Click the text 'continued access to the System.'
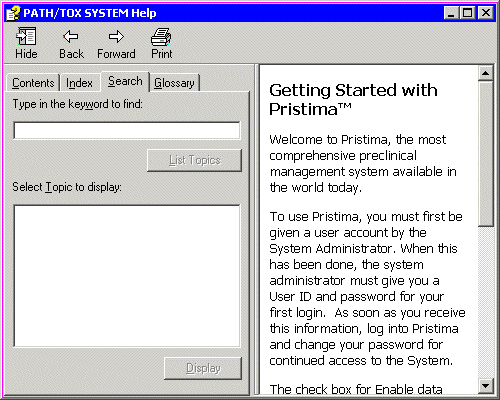Screen dimensions: 500x400 coord(361,361)
